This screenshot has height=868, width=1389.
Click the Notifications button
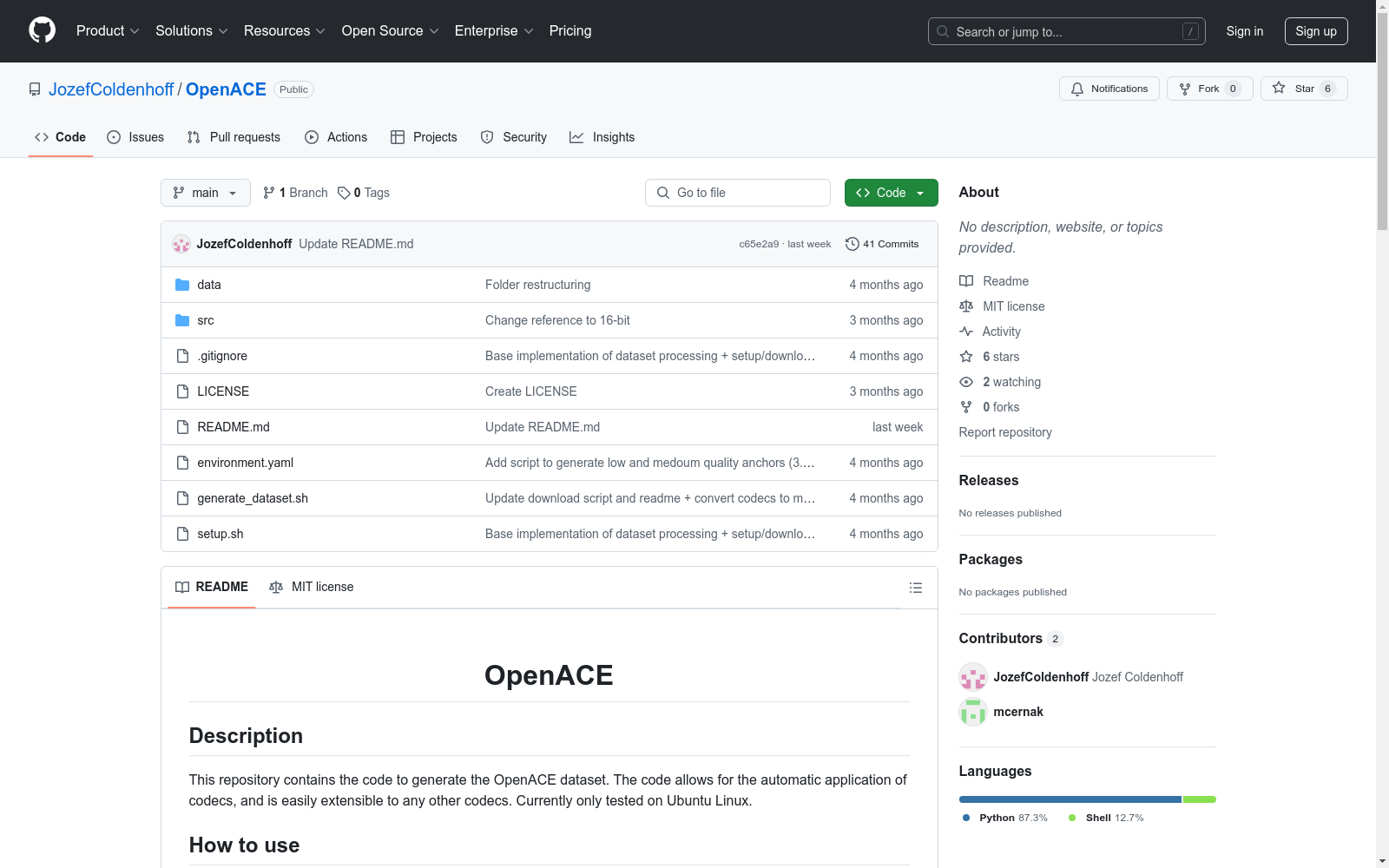1109,89
